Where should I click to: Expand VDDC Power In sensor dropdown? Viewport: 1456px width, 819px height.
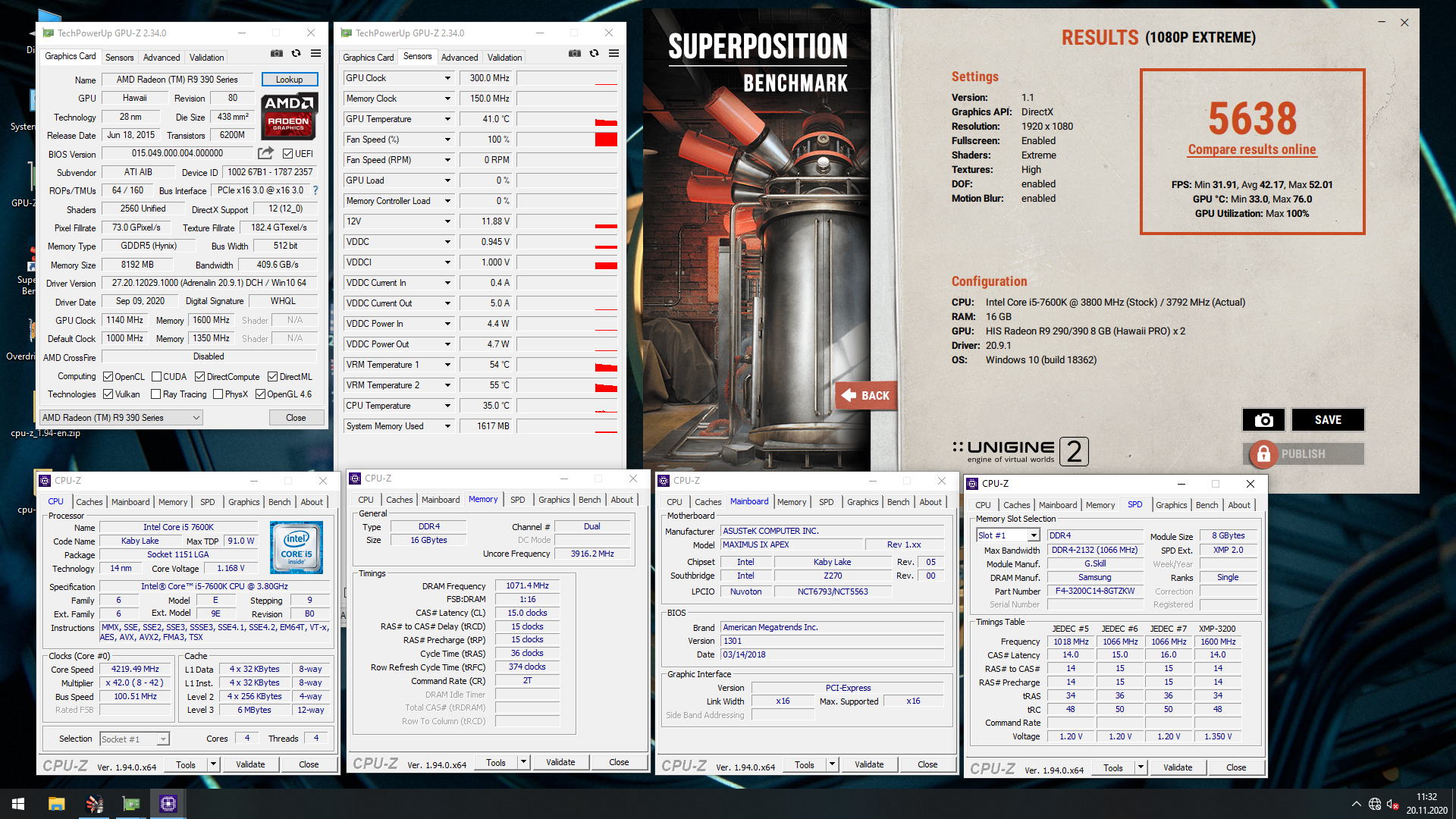tap(447, 324)
